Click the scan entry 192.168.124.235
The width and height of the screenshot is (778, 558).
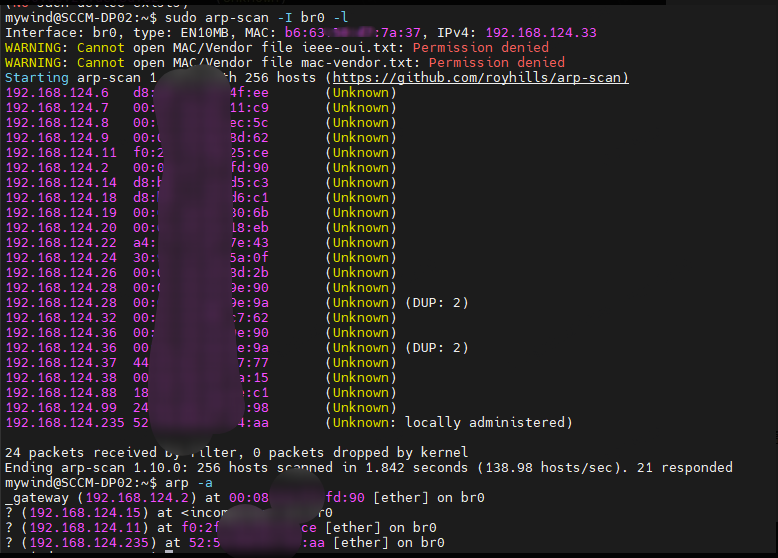[x=65, y=423]
